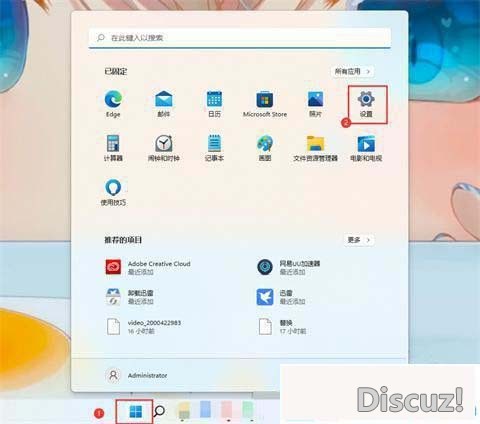Click the Administrator user account button
Image resolution: width=480 pixels, height=424 pixels.
(x=136, y=376)
